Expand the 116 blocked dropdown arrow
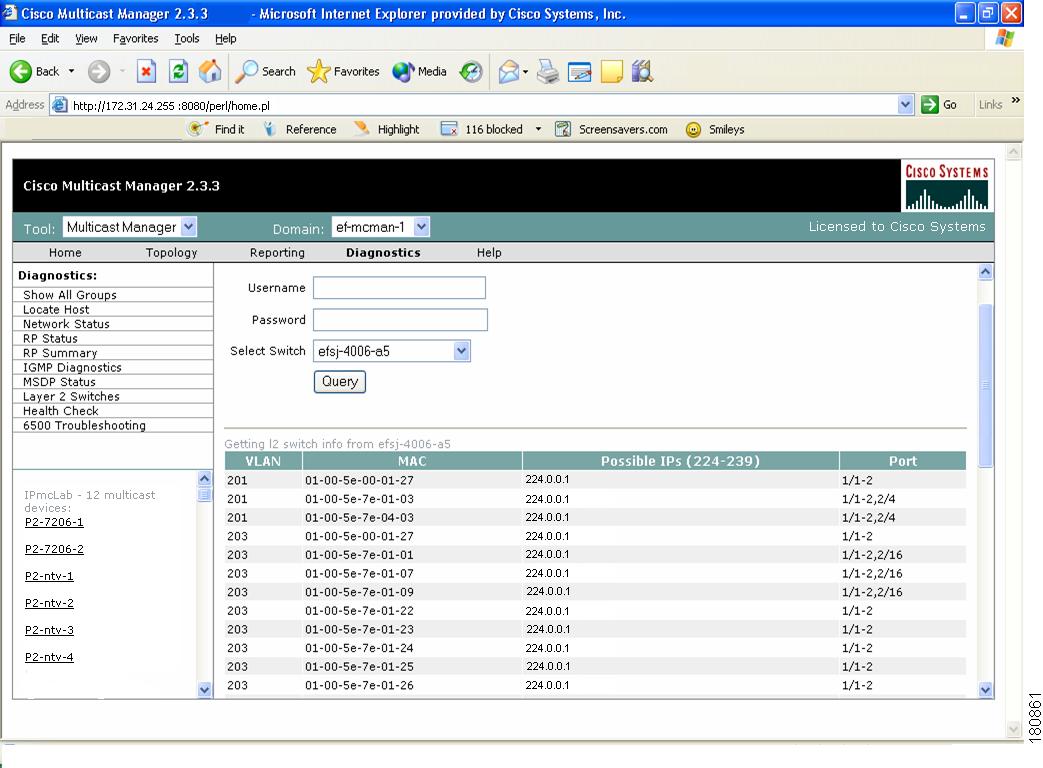Viewport: 1043px width, 768px height. click(538, 129)
